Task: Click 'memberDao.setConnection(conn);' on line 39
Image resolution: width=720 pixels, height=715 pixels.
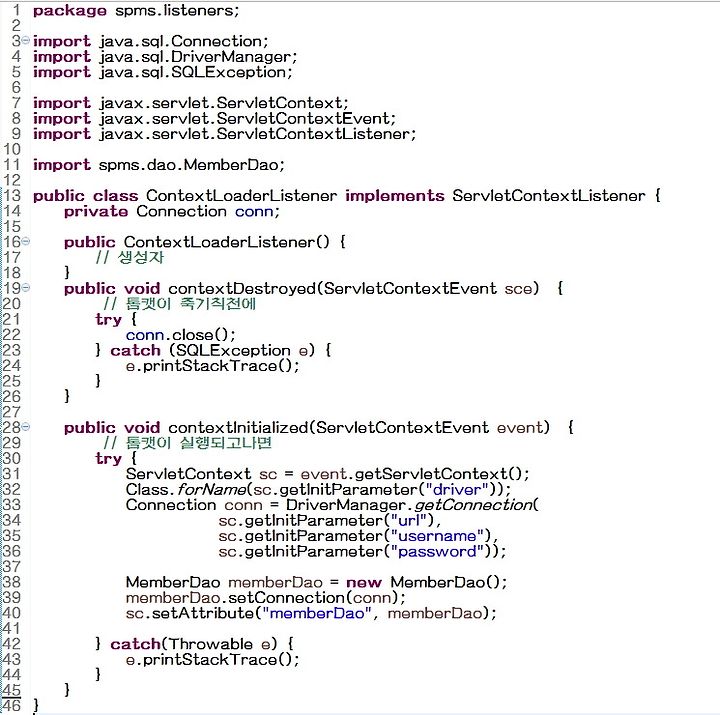Action: tap(266, 598)
